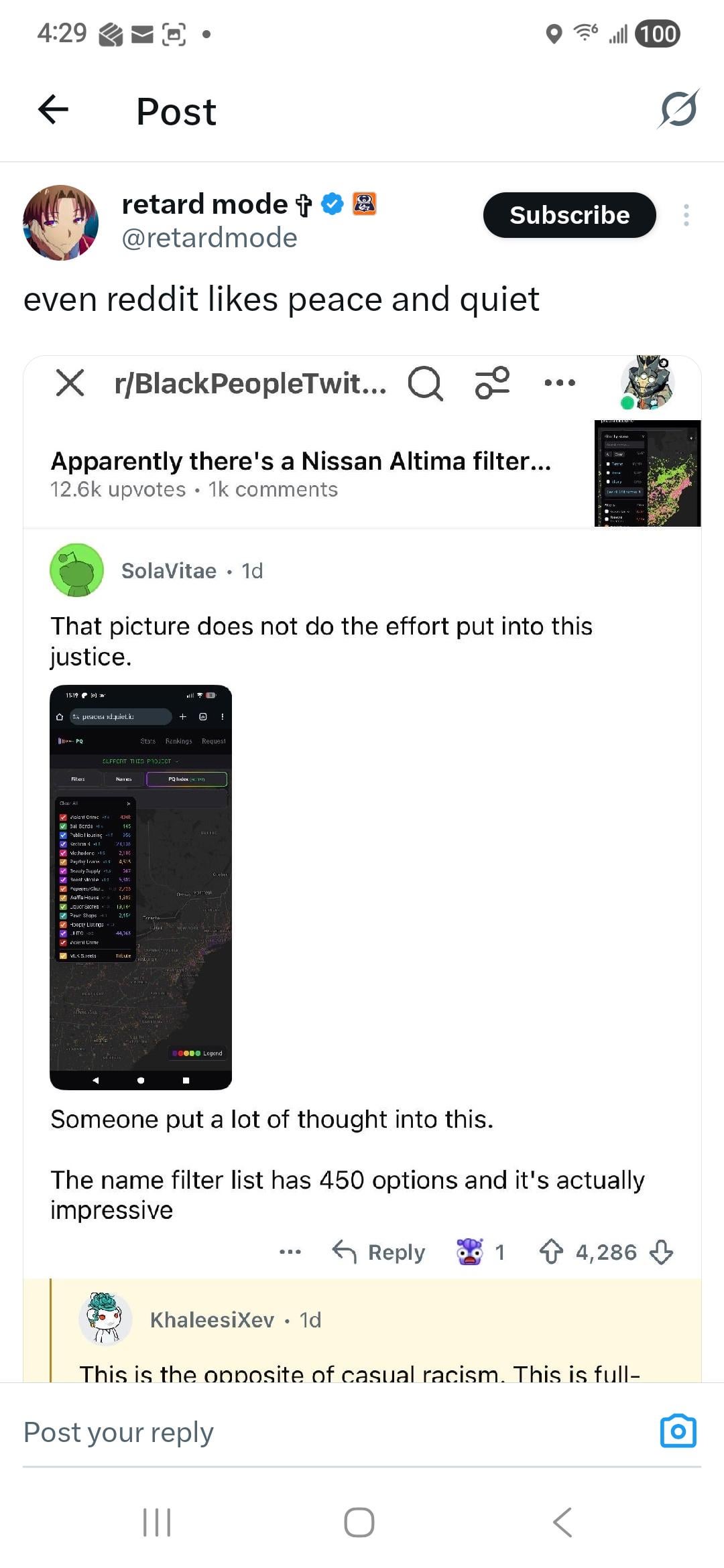
Task: Subscribe to @retardmode
Action: [x=569, y=215]
